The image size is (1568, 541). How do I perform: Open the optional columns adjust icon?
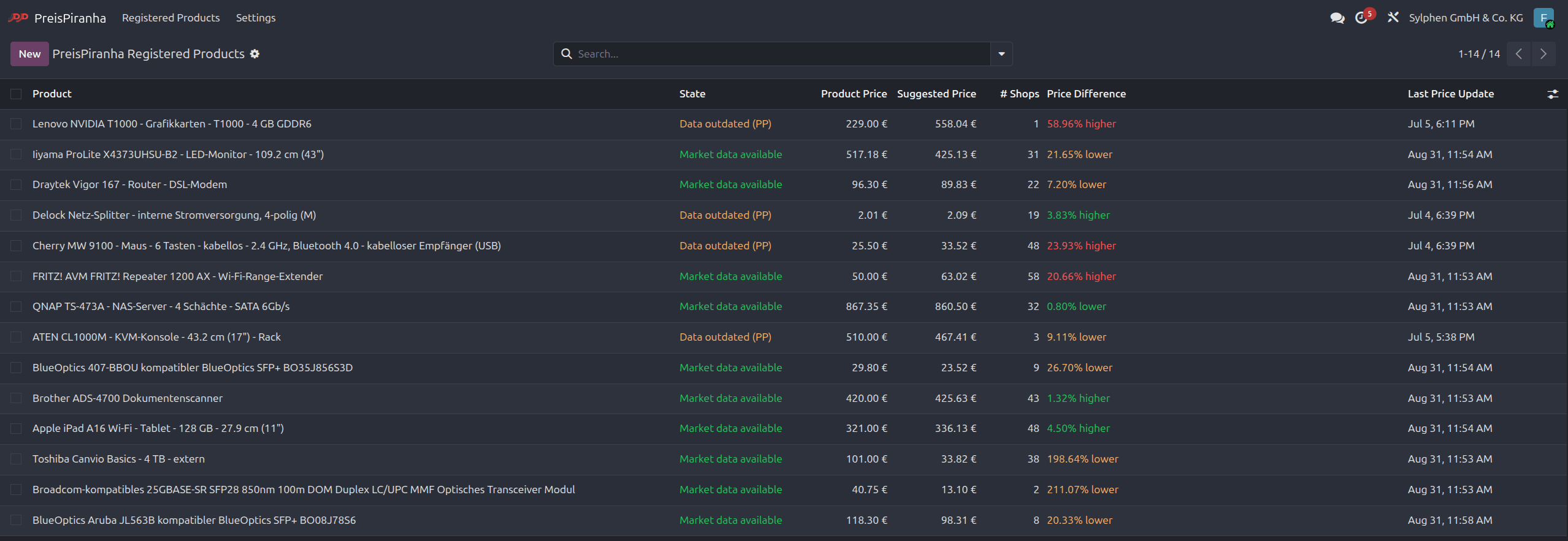[x=1552, y=94]
